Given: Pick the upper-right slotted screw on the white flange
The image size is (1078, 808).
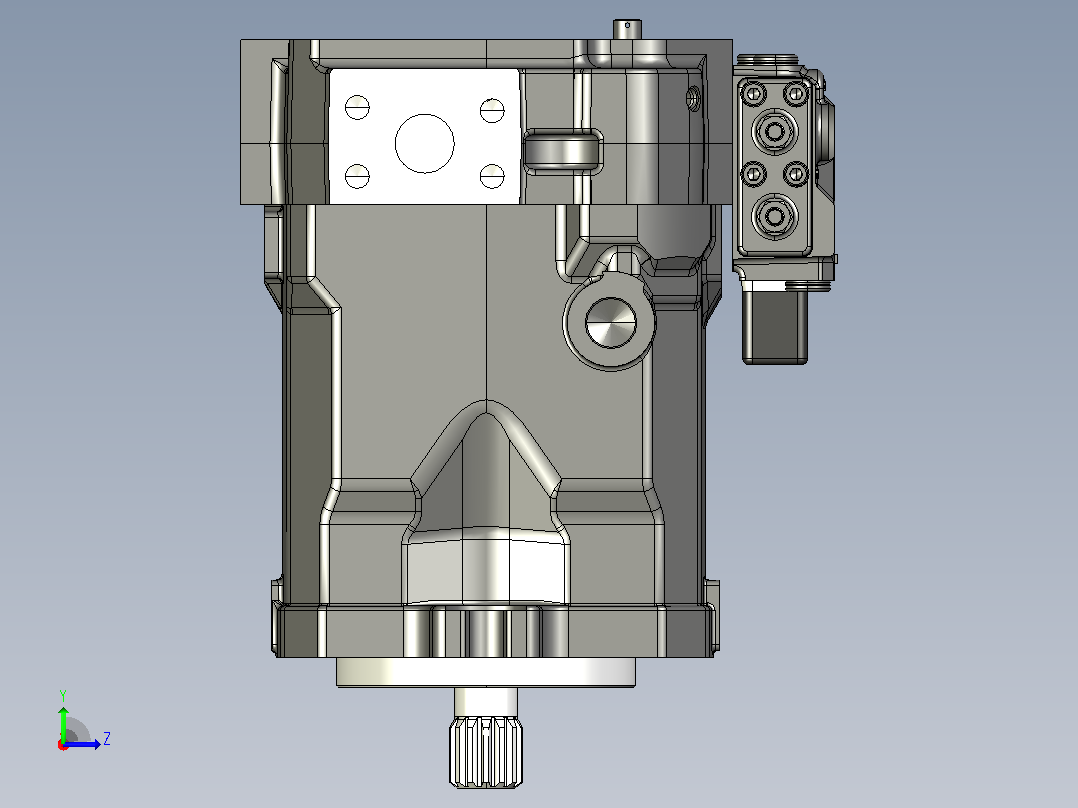Looking at the screenshot, I should [492, 110].
